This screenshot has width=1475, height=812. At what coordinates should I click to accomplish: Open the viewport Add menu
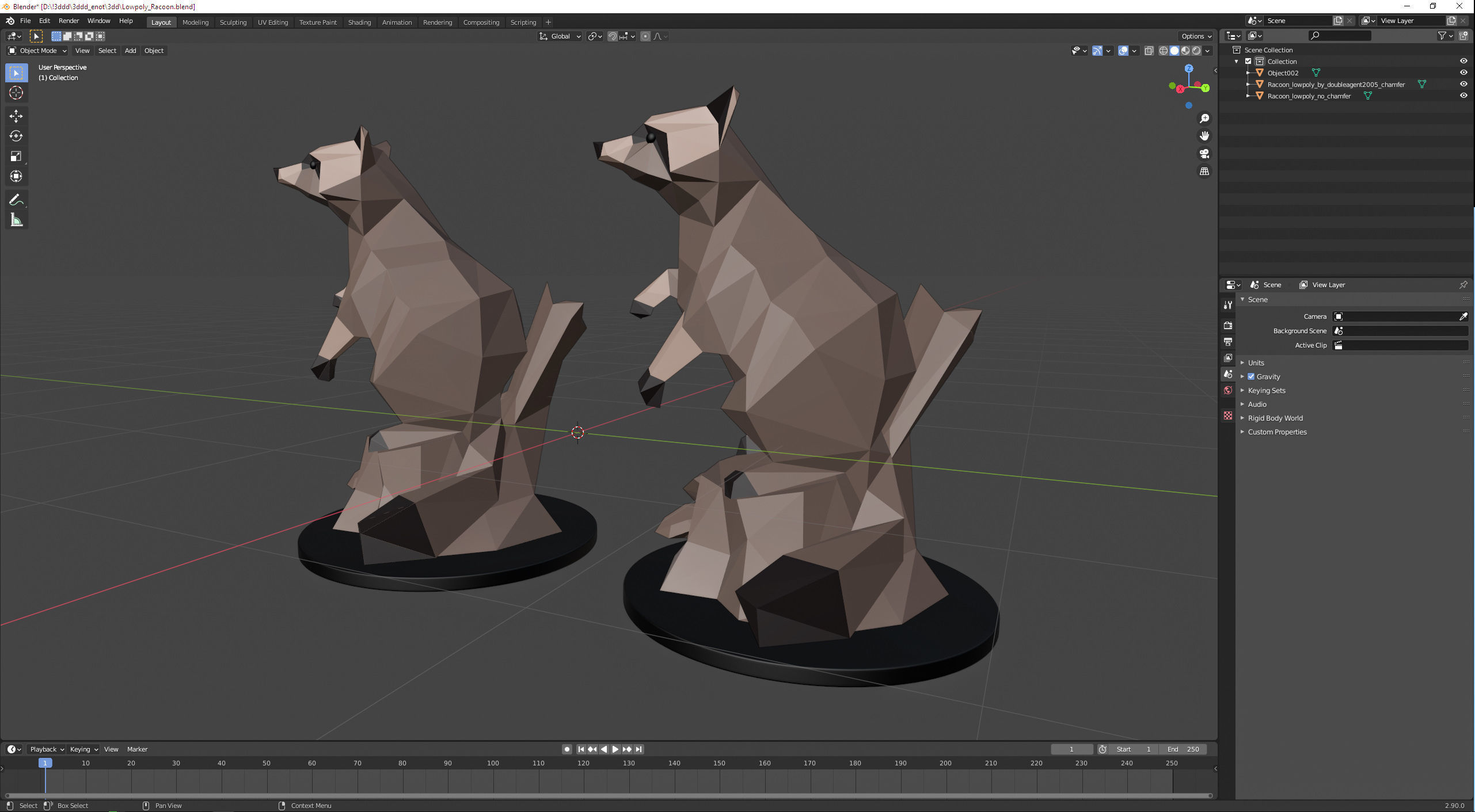pos(131,51)
